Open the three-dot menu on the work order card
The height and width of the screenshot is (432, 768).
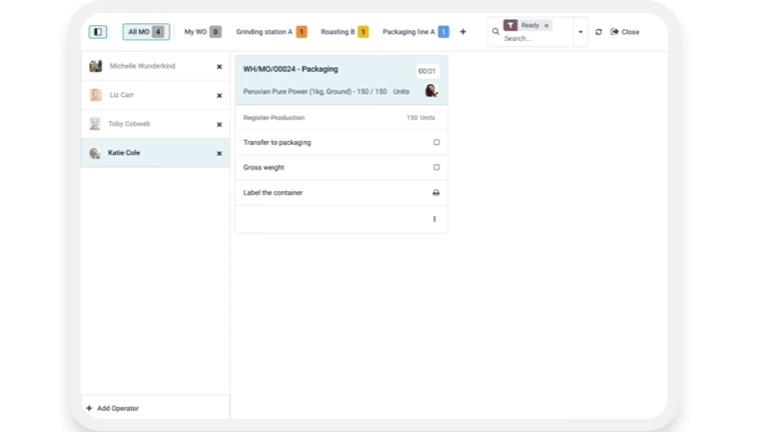(434, 219)
